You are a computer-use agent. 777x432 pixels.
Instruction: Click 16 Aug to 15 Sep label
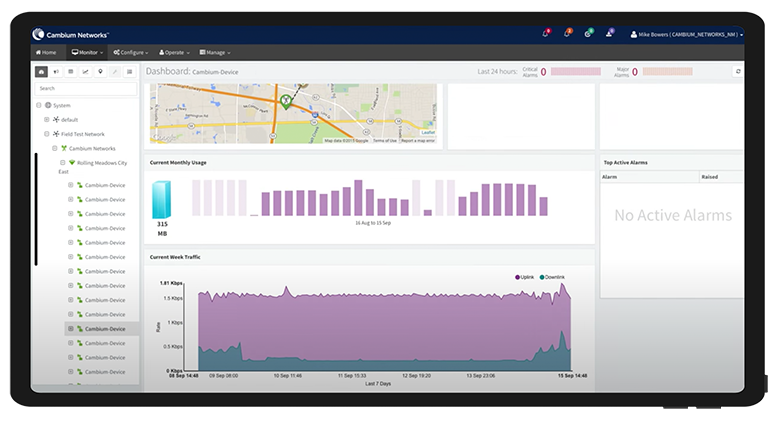click(x=373, y=223)
